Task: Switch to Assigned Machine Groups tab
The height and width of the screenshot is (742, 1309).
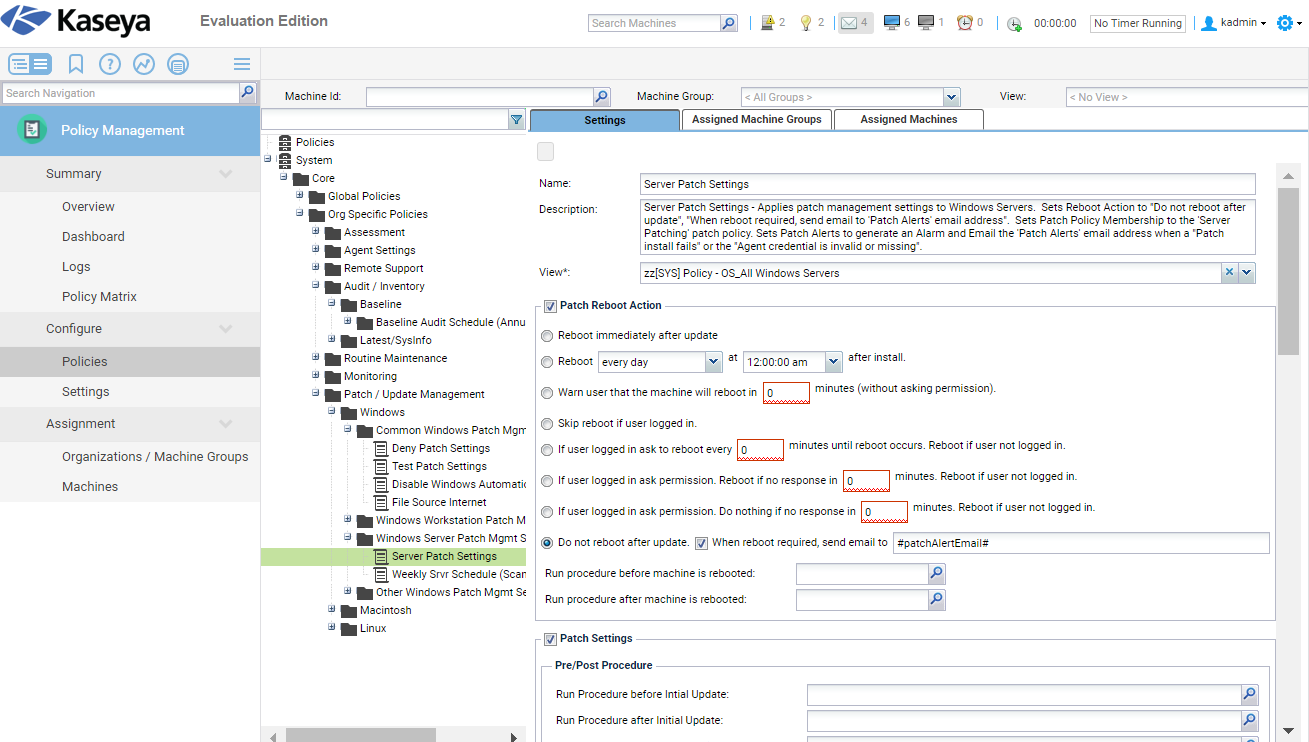Action: tap(756, 120)
